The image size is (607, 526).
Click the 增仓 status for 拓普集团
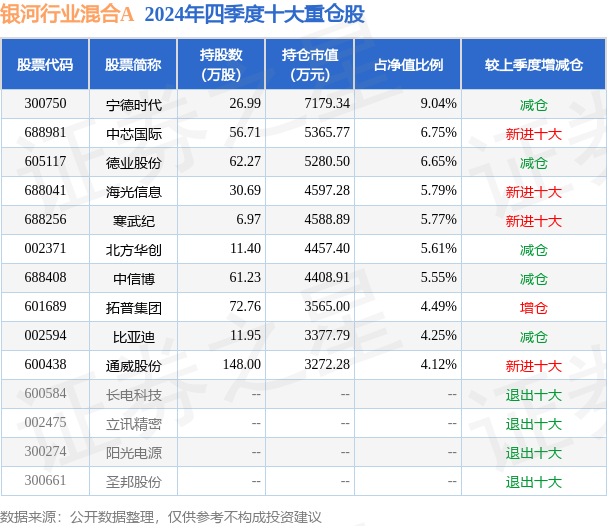[x=533, y=308]
